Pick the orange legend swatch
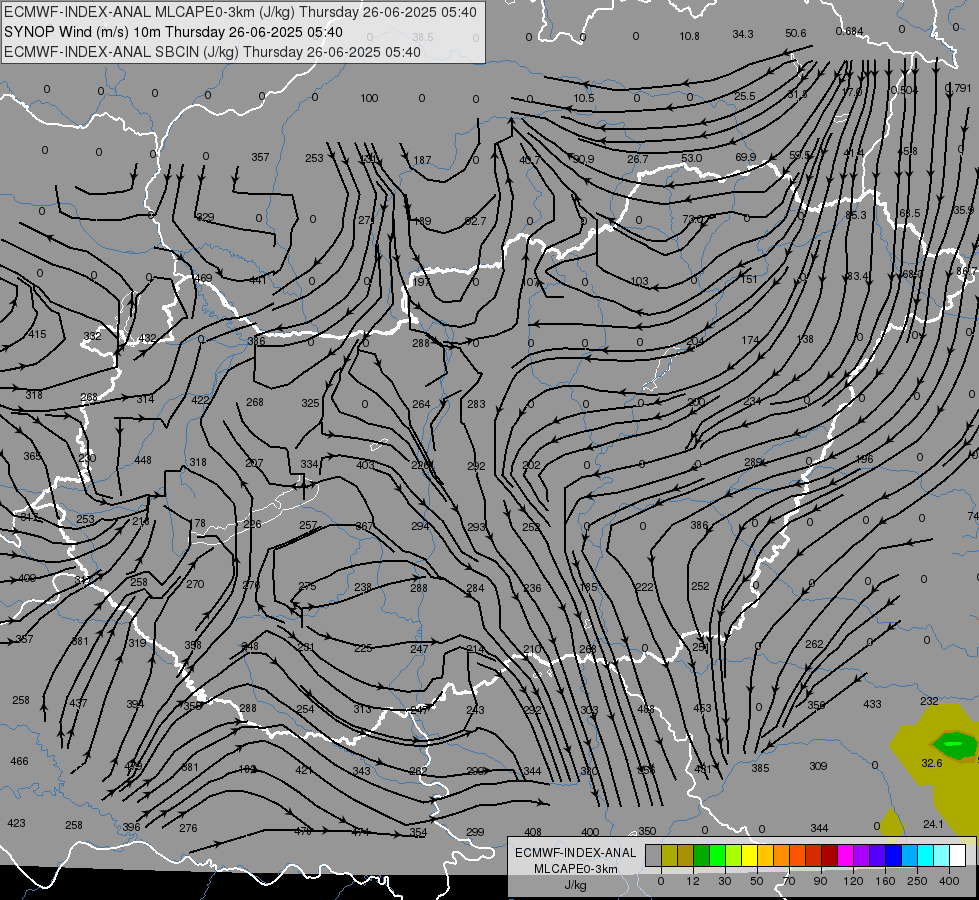 click(781, 855)
